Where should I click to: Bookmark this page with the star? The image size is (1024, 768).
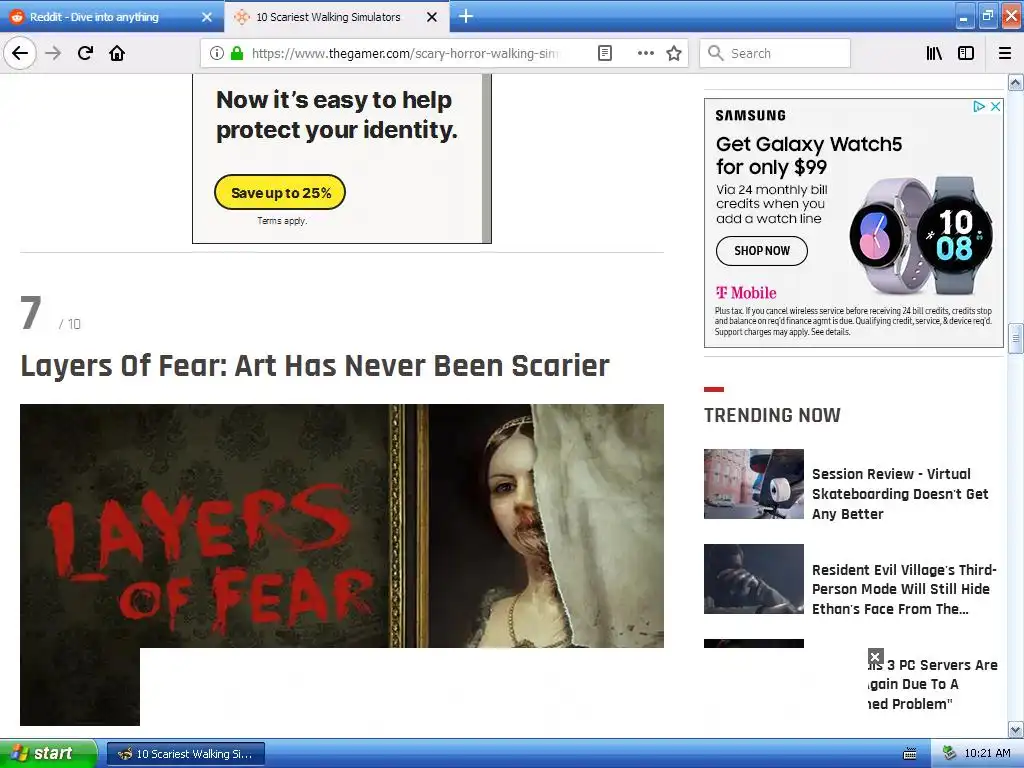click(674, 53)
